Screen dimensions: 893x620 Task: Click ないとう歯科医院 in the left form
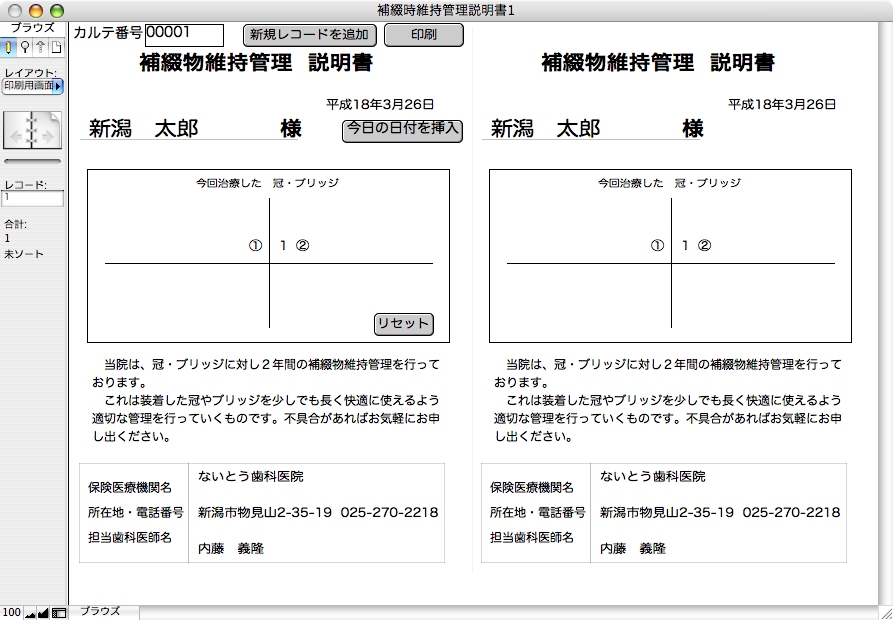click(x=251, y=477)
